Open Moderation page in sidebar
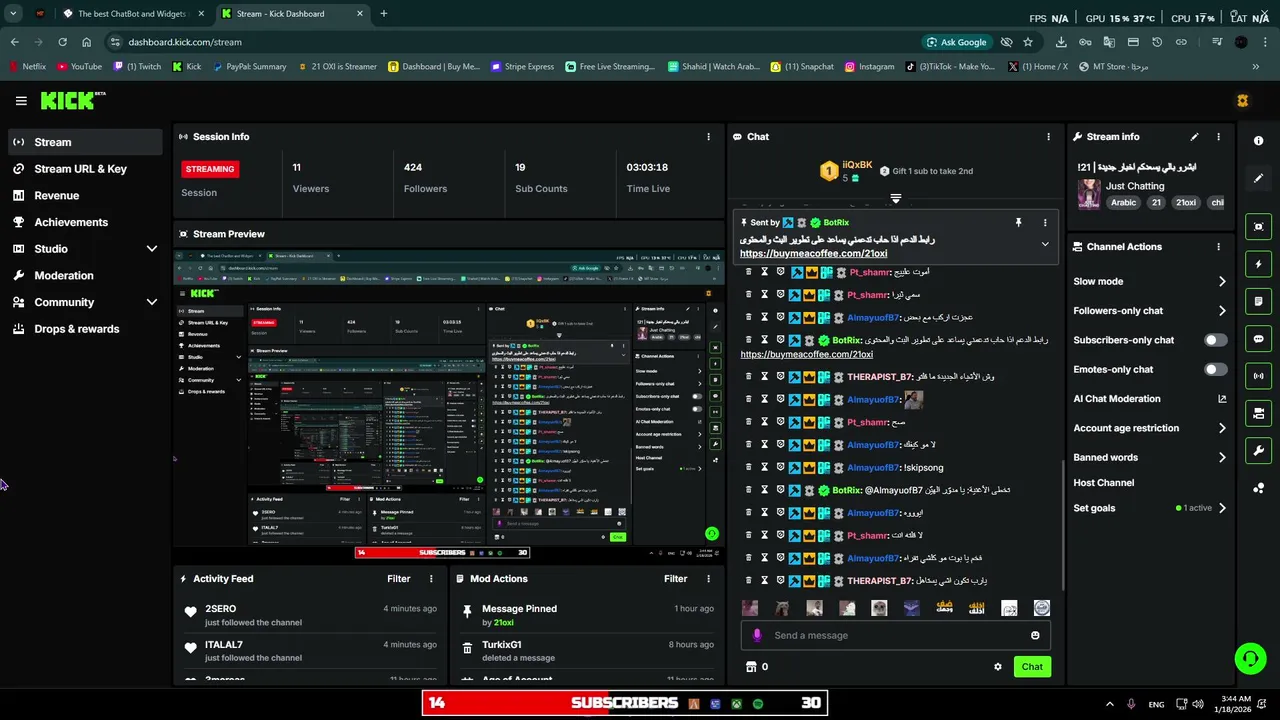 (85, 276)
